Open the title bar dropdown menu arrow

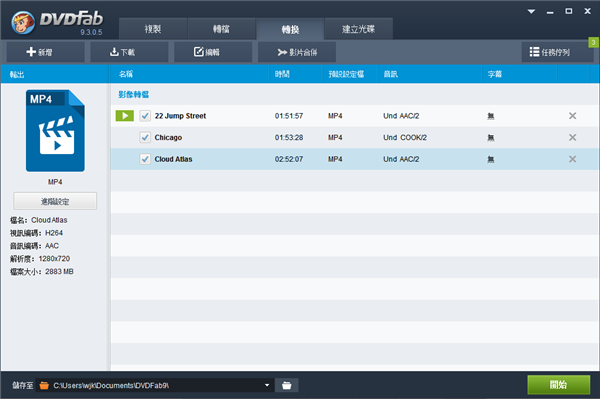click(x=531, y=11)
